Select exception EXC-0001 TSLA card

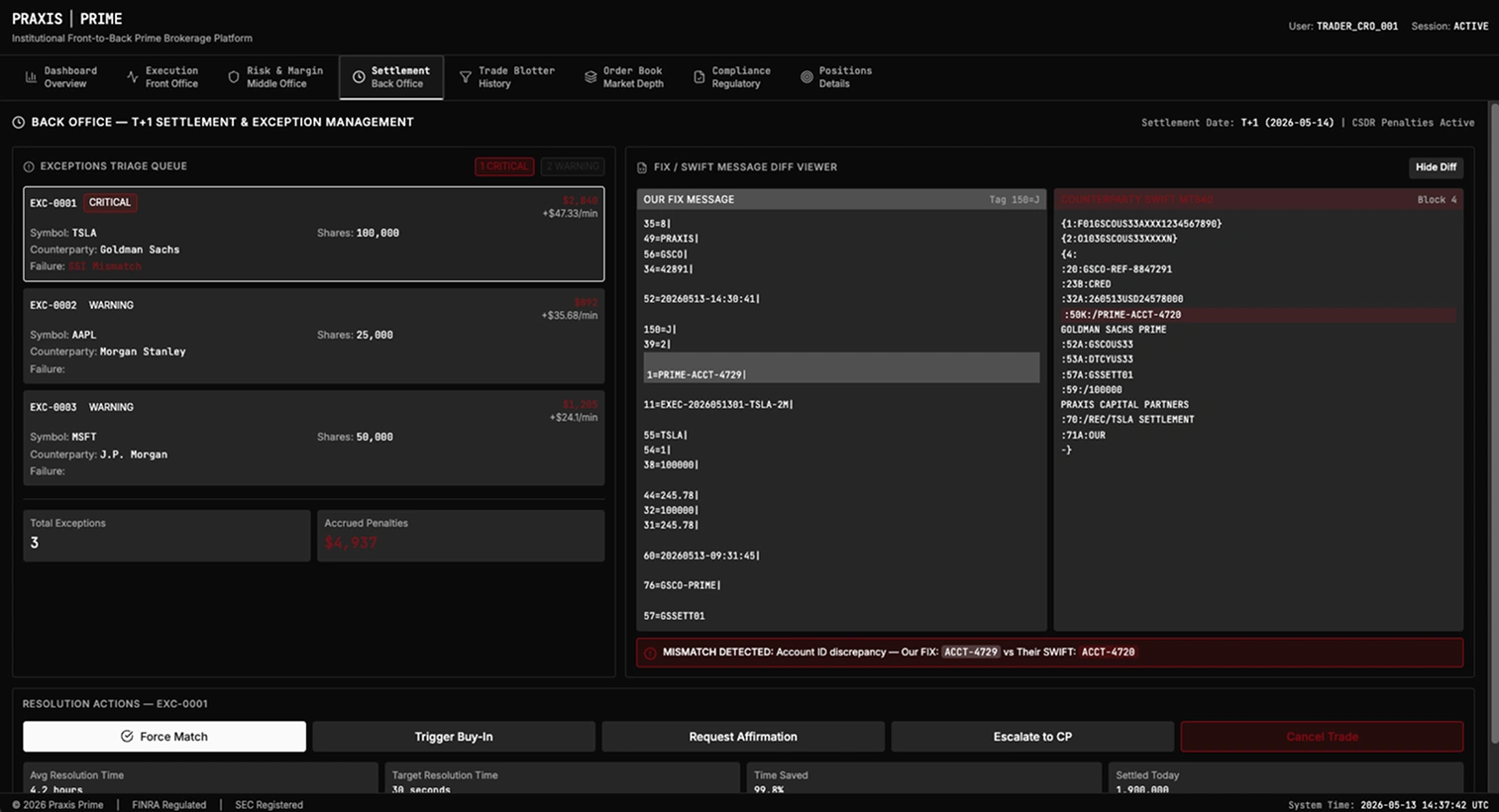click(314, 234)
